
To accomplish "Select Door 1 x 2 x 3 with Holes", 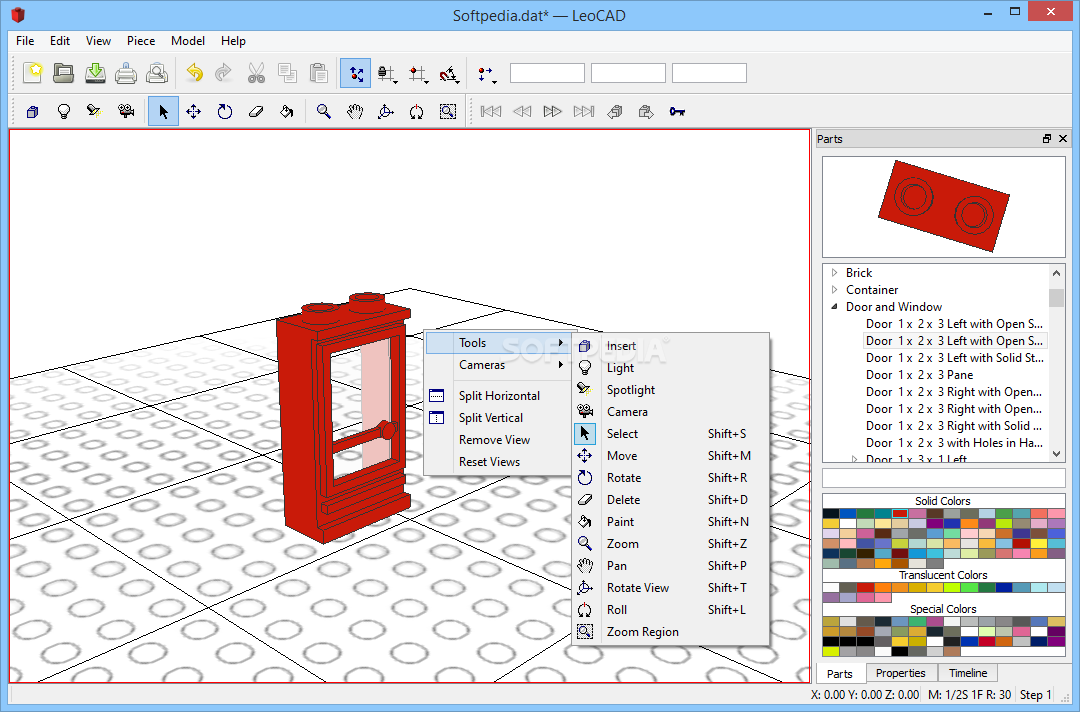I will (x=954, y=443).
